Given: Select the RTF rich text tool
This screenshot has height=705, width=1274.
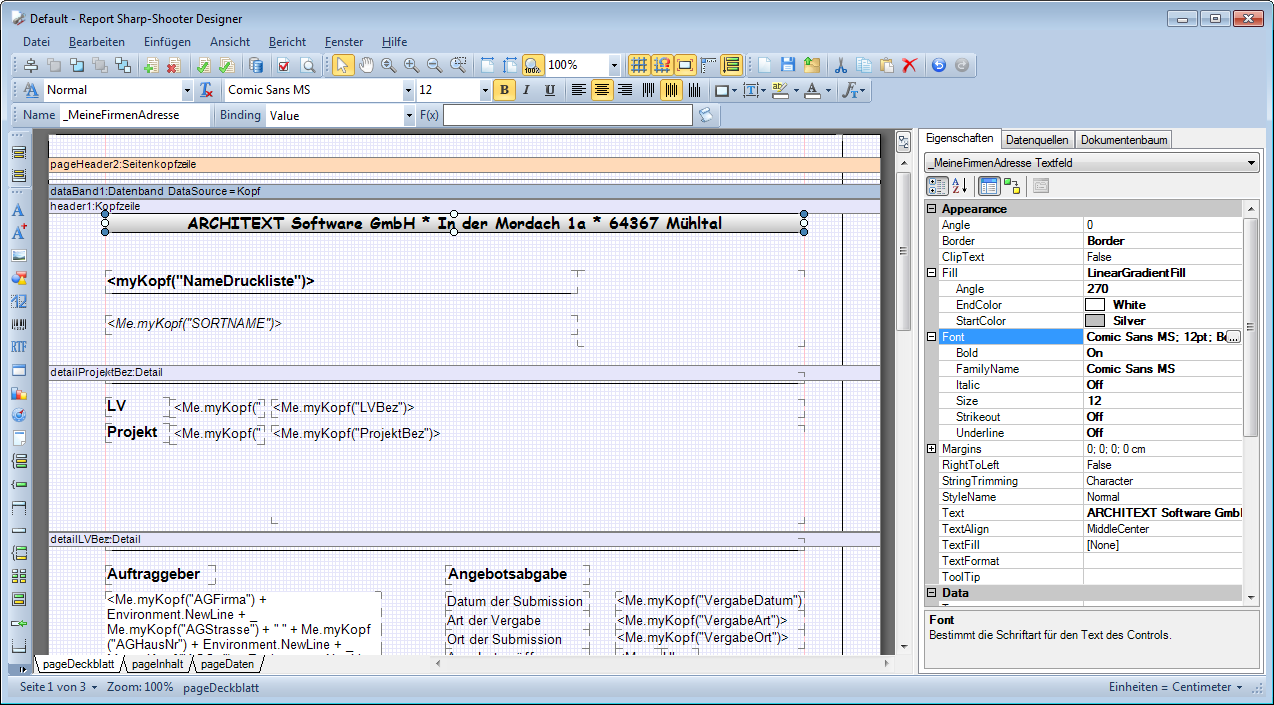Looking at the screenshot, I should tap(18, 347).
